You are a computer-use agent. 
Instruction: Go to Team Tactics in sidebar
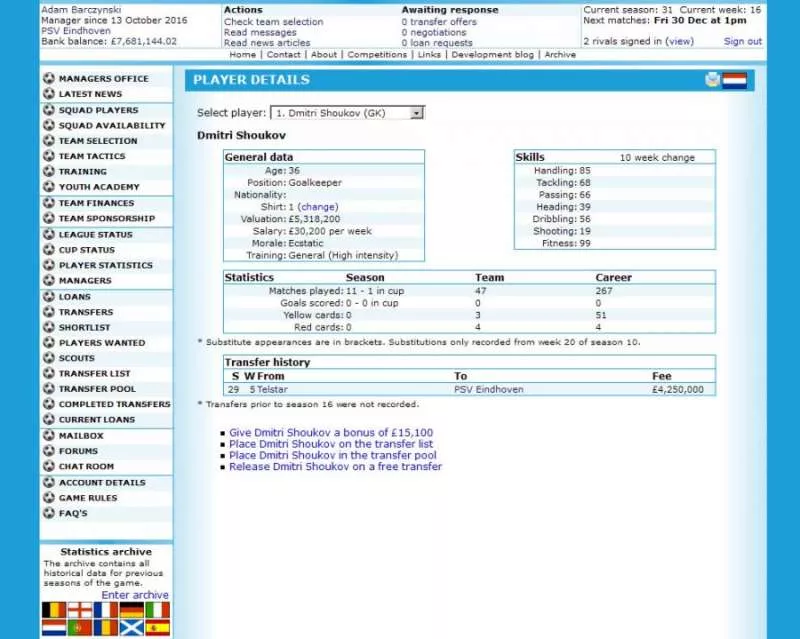[x=91, y=156]
